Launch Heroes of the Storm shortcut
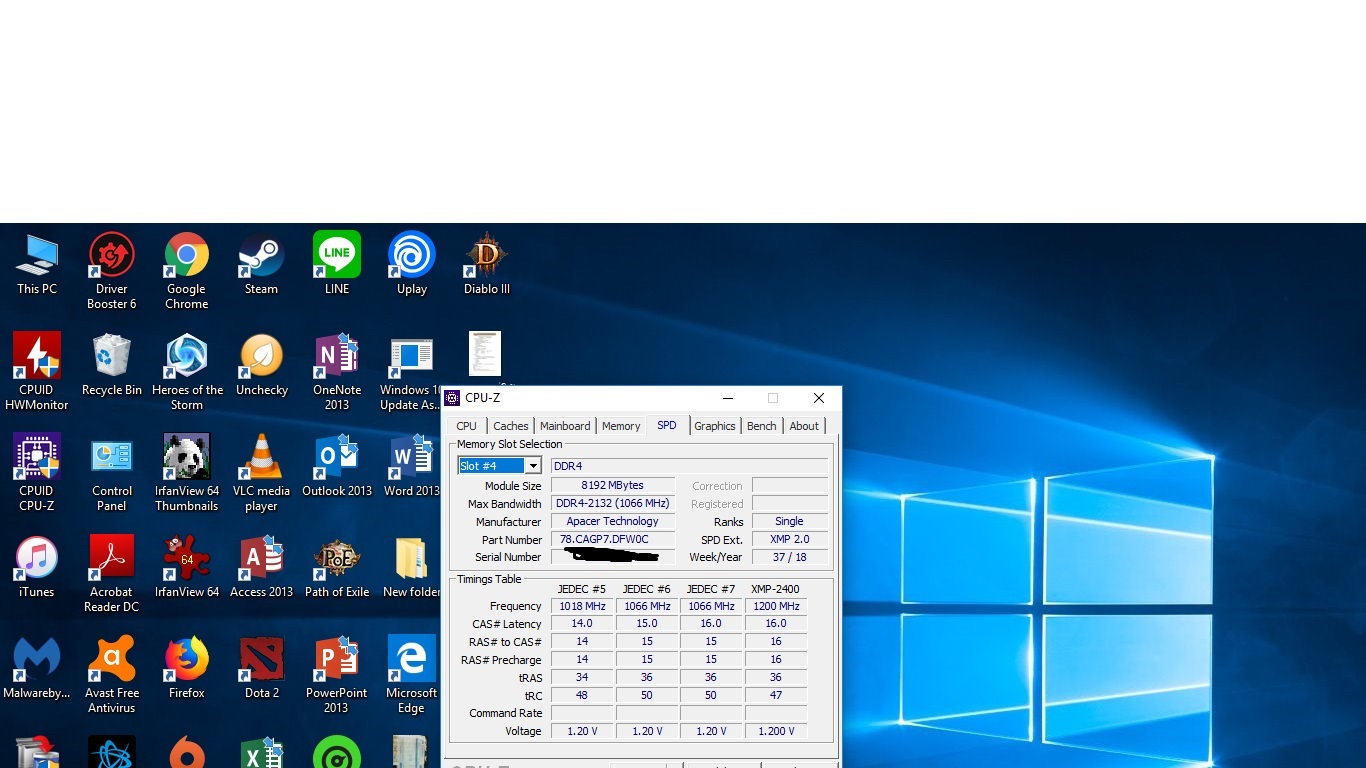1366x768 pixels. [187, 372]
